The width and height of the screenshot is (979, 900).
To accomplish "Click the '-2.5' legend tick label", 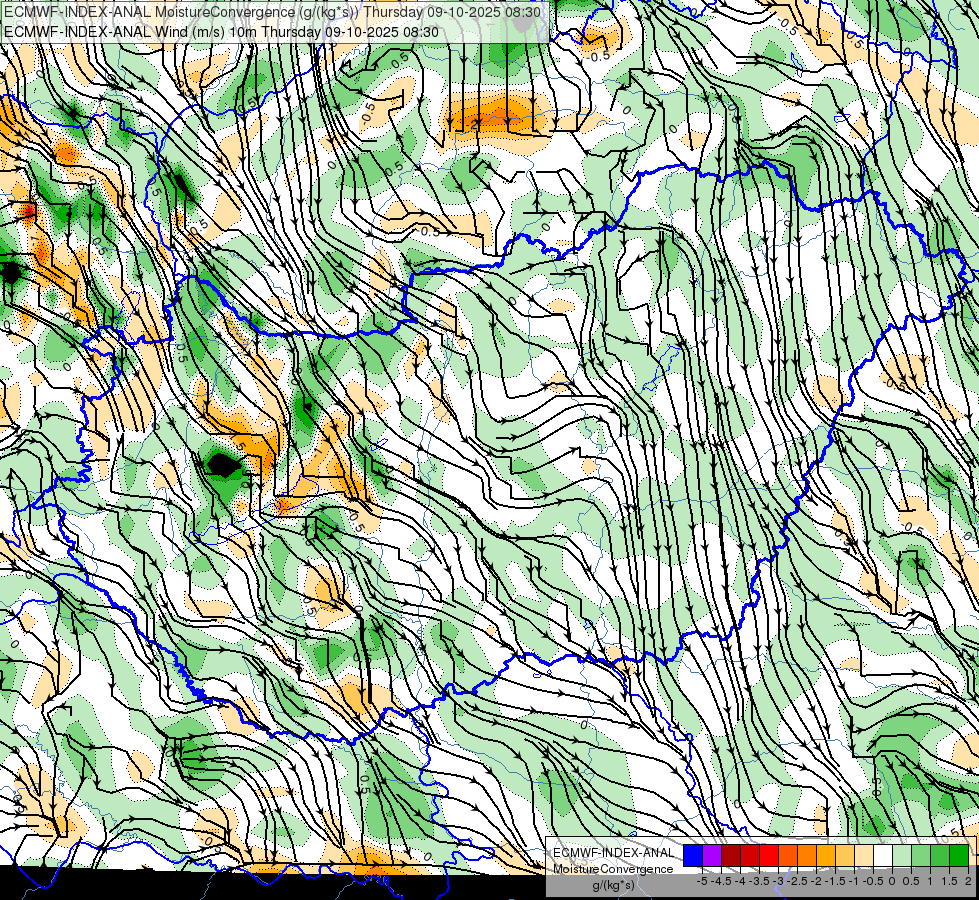I will (797, 881).
